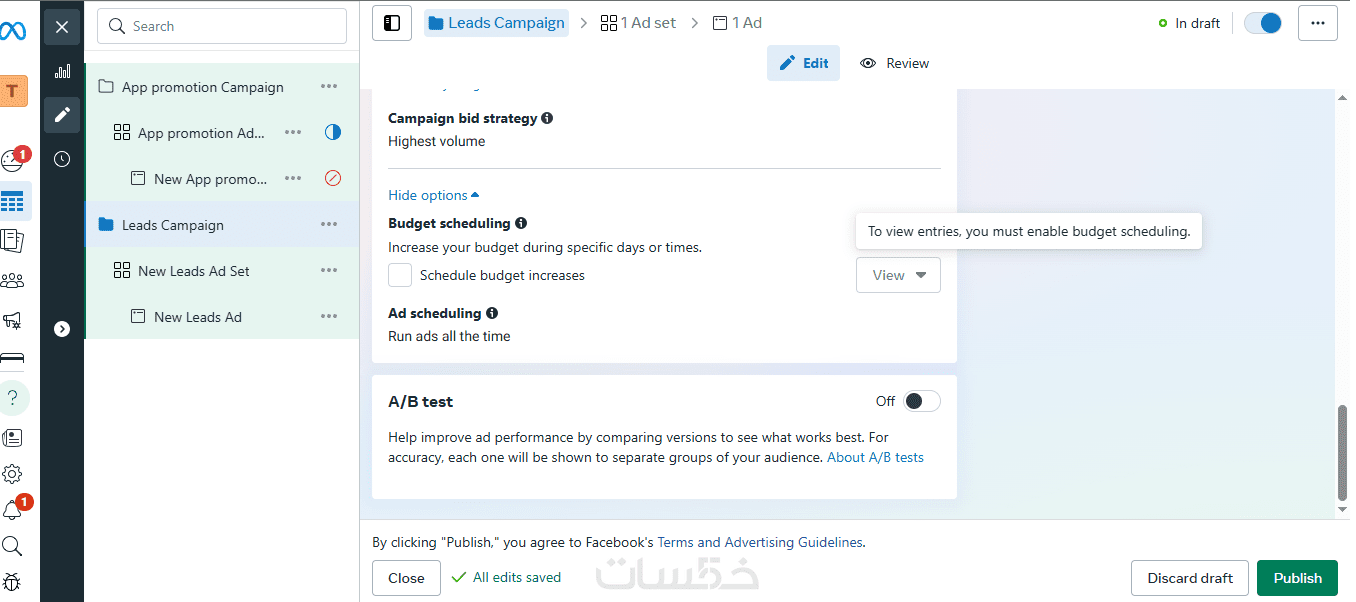Viewport: 1356px width, 602px height.
Task: Turn on the A/B test switch
Action: pyautogui.click(x=921, y=401)
